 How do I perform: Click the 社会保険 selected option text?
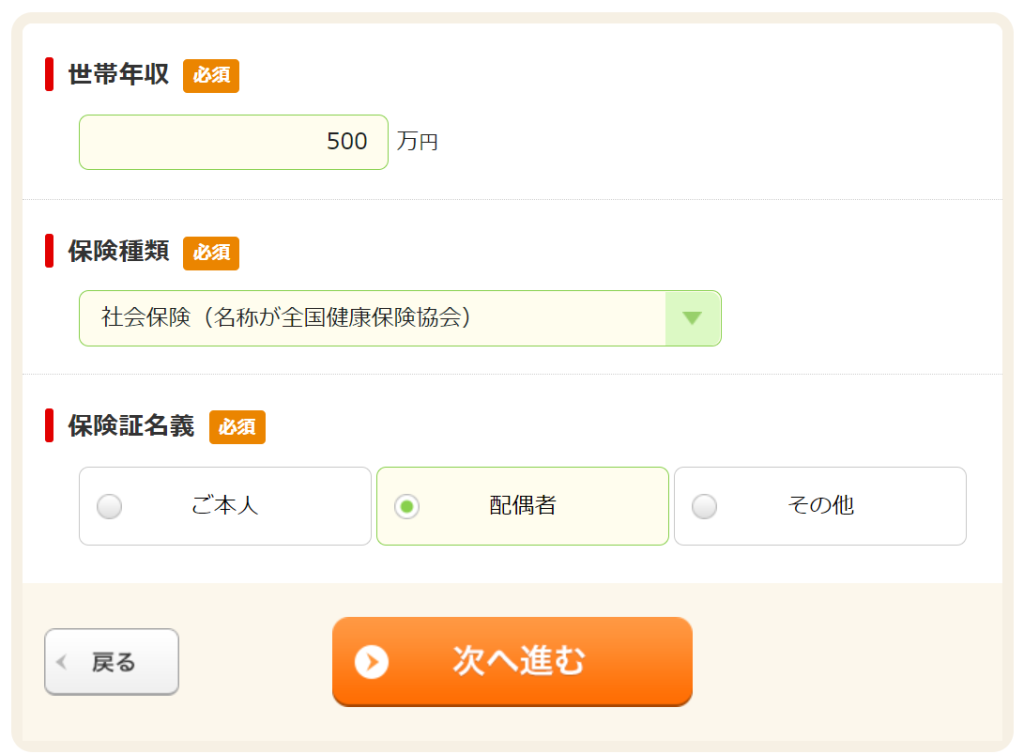286,317
